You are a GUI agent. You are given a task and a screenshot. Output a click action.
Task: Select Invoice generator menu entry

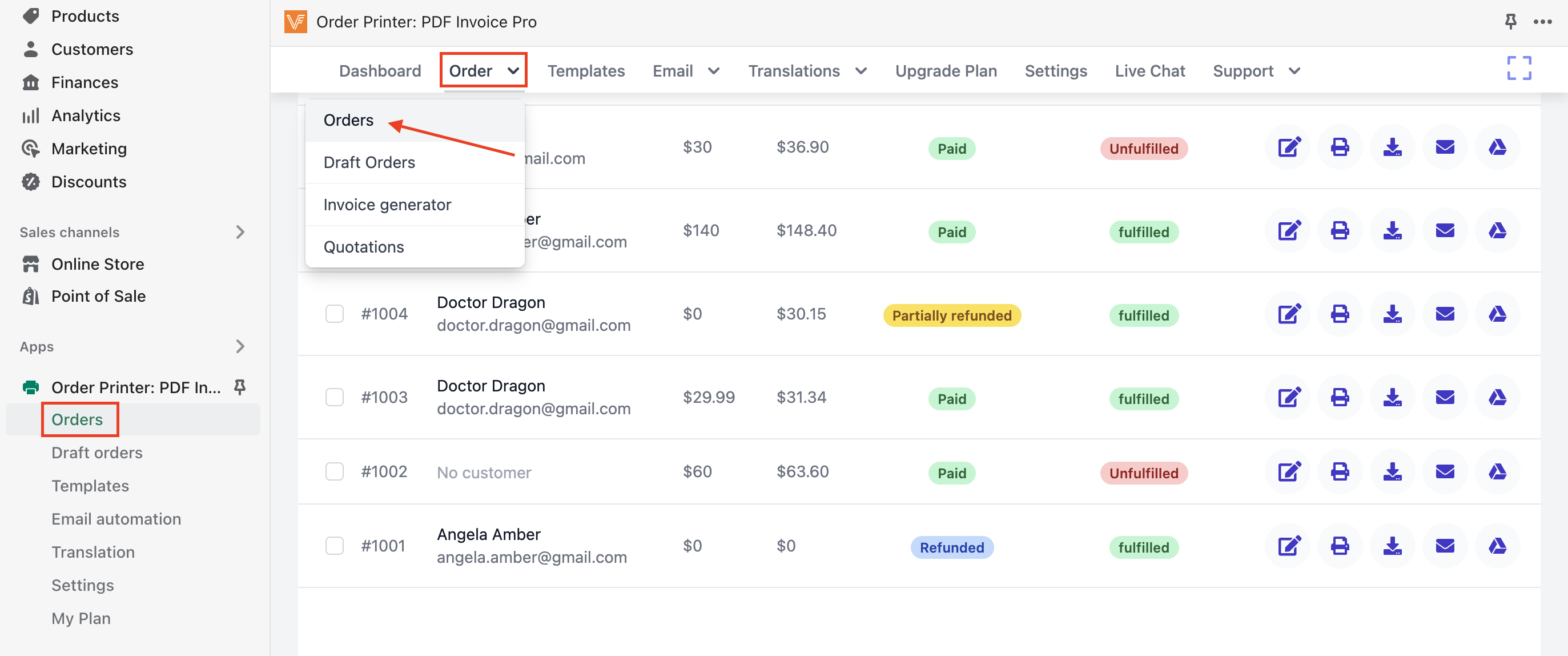pos(387,205)
